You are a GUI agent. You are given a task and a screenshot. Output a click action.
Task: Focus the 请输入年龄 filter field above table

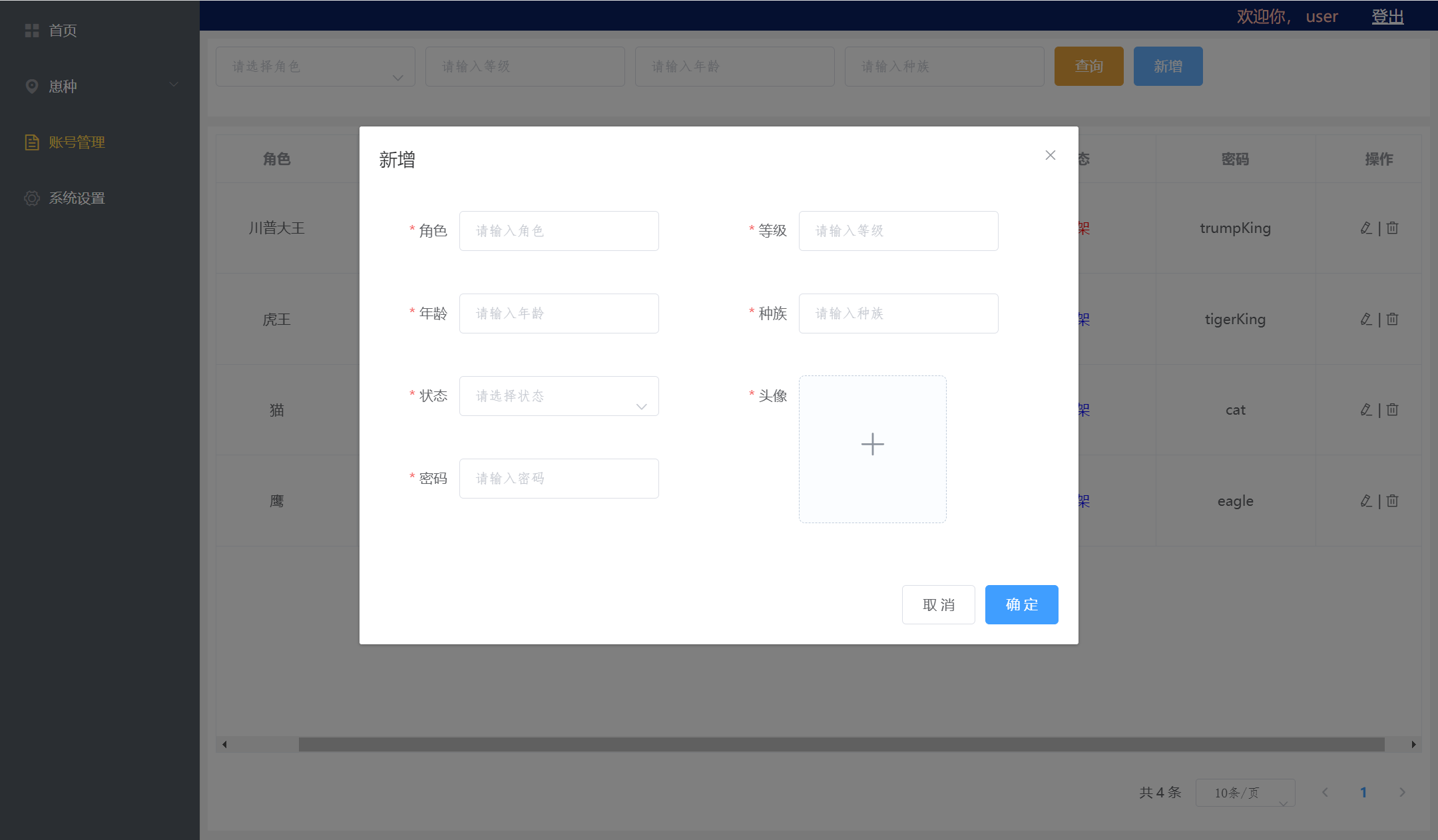point(735,67)
